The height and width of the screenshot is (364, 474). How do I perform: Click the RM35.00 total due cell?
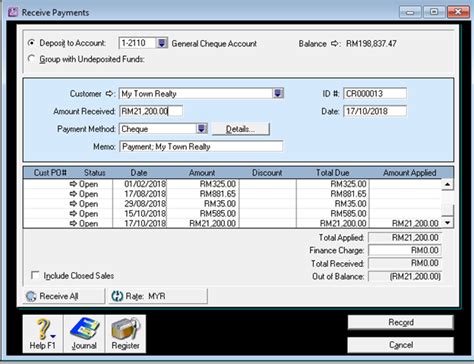click(x=350, y=203)
